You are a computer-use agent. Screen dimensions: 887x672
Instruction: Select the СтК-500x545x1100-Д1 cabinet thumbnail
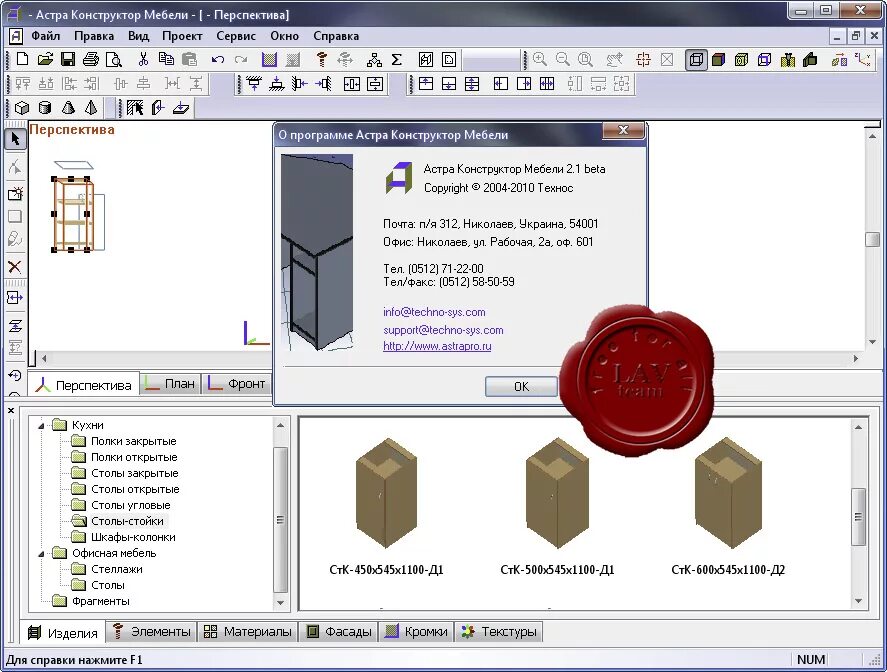tap(557, 493)
